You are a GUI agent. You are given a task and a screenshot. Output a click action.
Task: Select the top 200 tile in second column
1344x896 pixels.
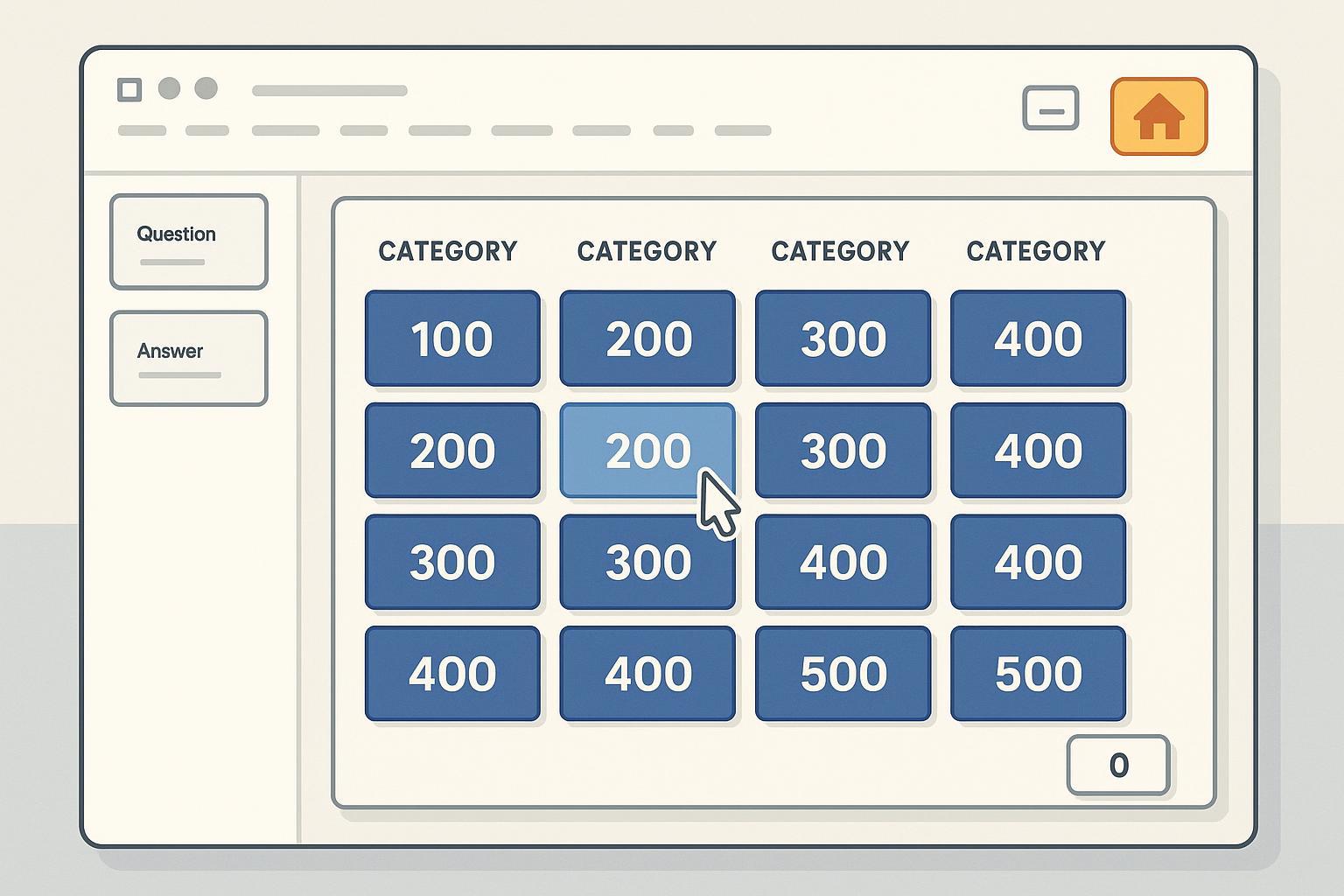point(647,339)
